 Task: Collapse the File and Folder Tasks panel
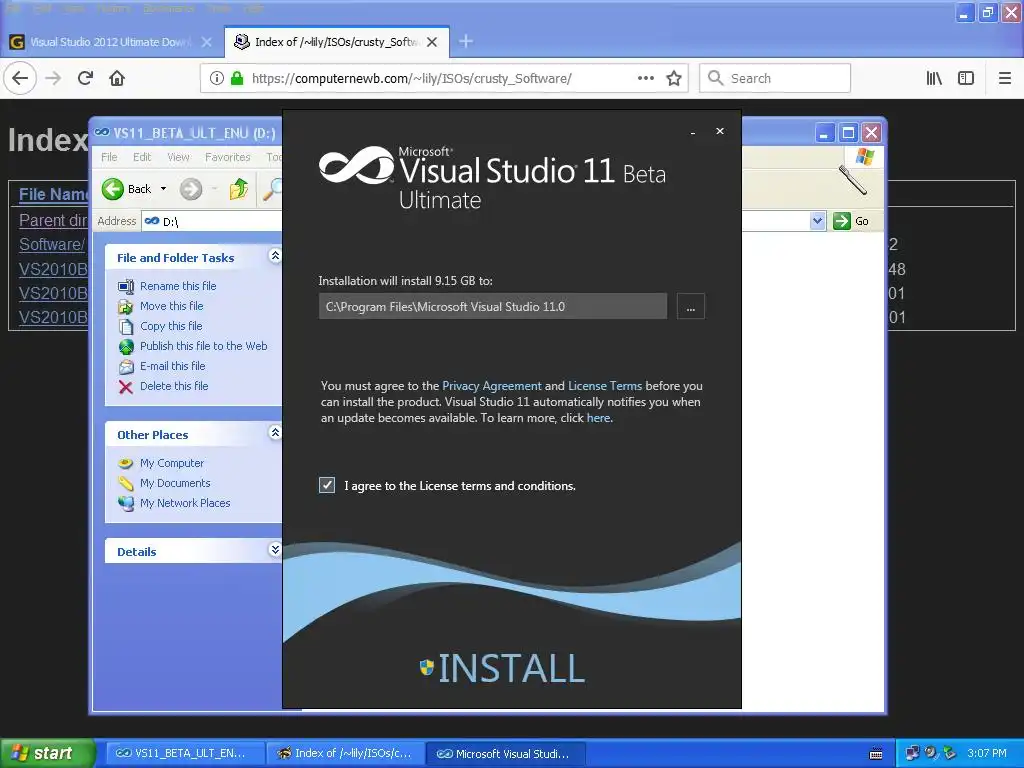(x=275, y=256)
